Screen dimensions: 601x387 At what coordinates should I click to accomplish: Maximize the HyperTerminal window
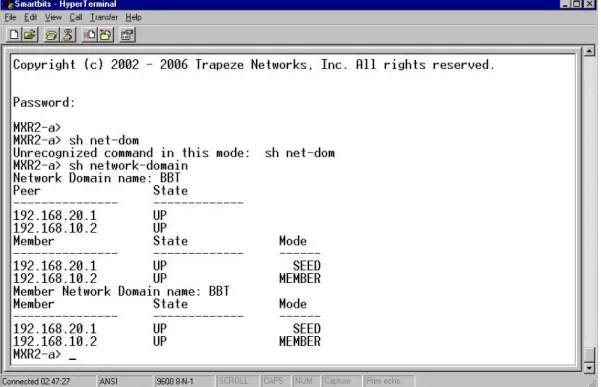coord(577,4)
